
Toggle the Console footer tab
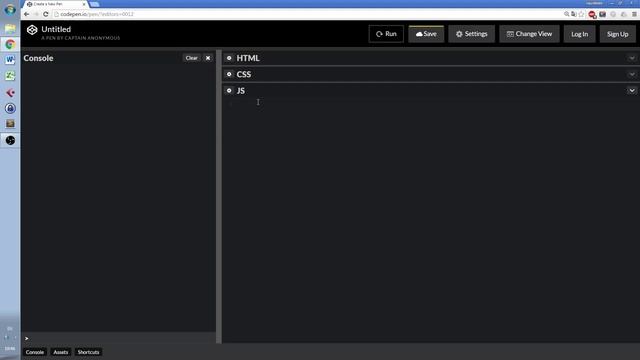(x=35, y=352)
